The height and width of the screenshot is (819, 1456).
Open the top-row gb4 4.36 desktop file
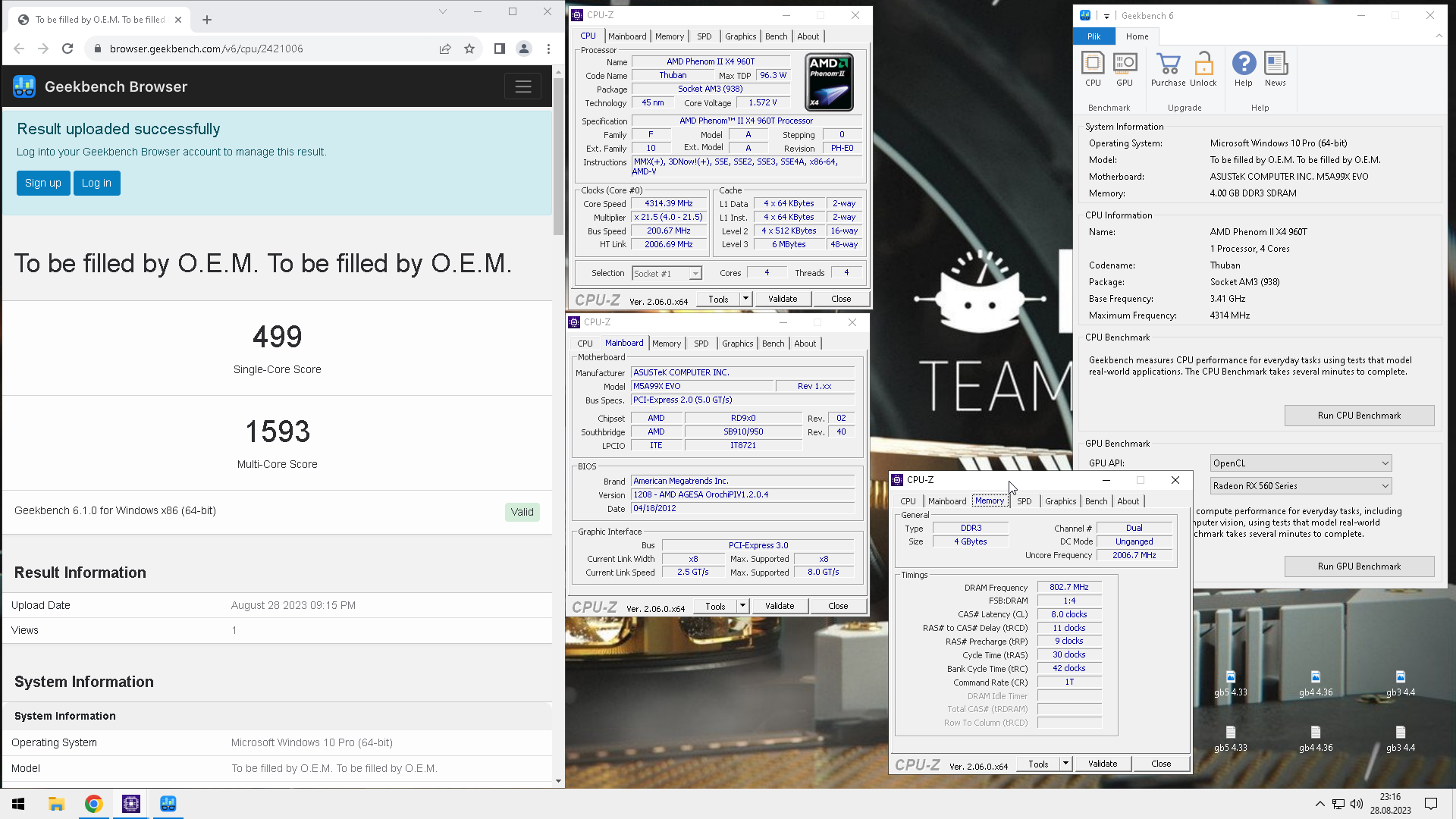pyautogui.click(x=1316, y=682)
